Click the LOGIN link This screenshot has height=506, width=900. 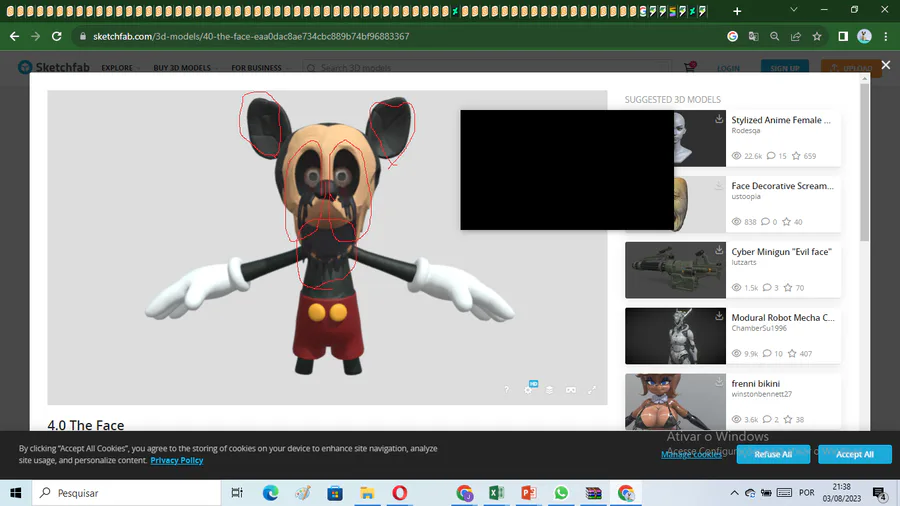[x=728, y=68]
